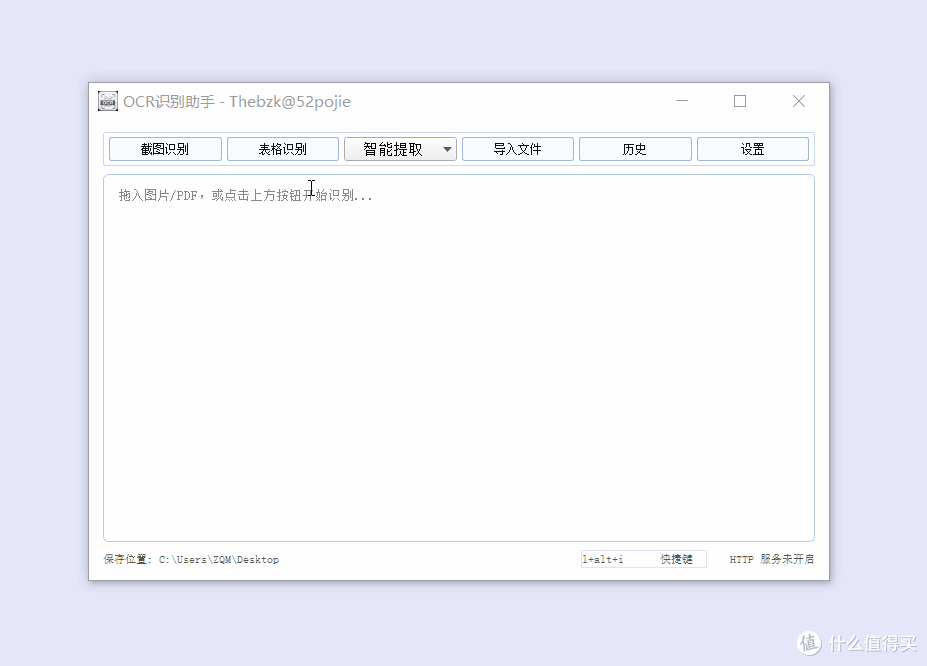Start table recognition with 表格识别

283,149
